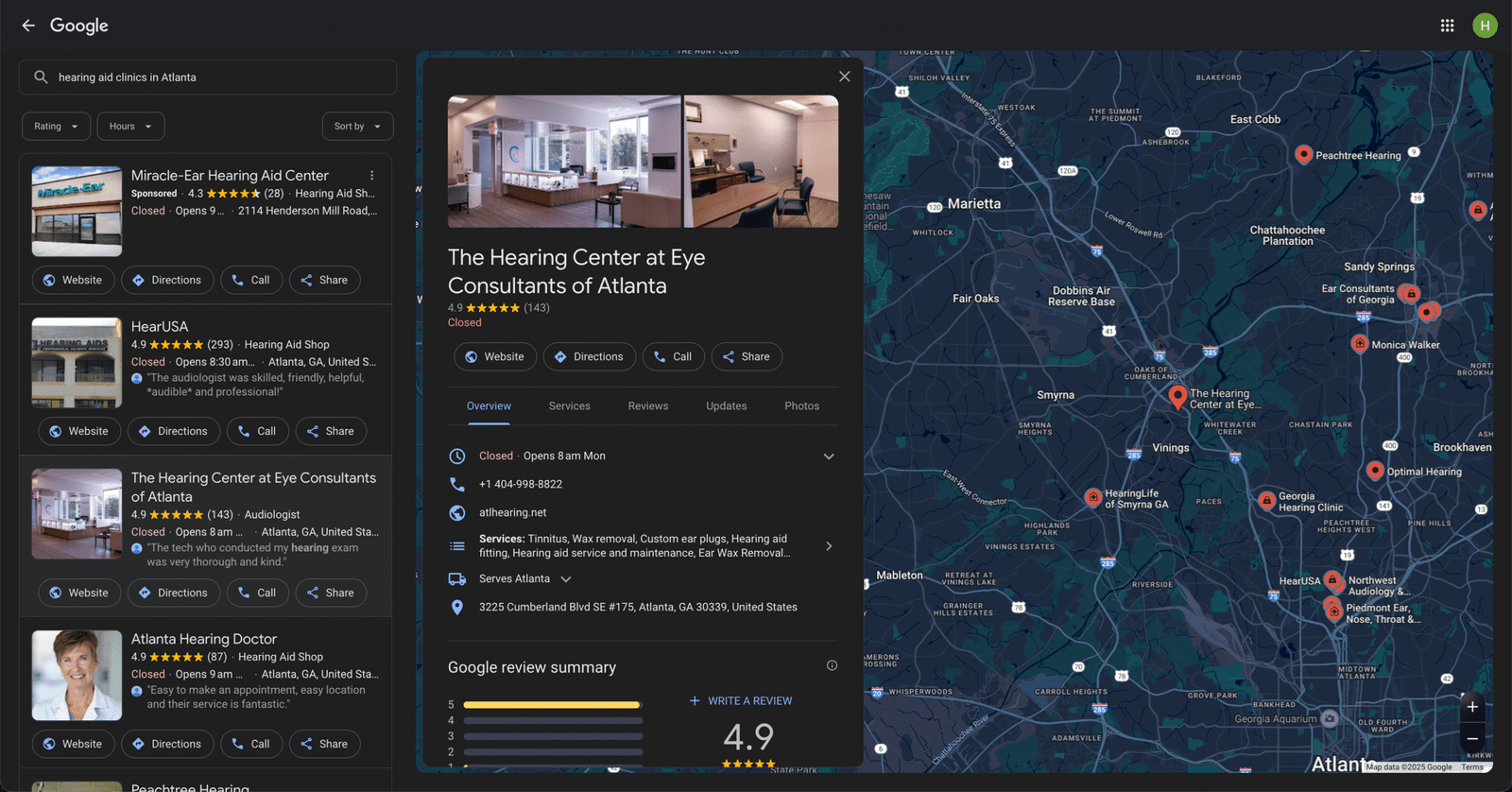The width and height of the screenshot is (1512, 792).
Task: Open the Rating filter dropdown
Action: [57, 127]
